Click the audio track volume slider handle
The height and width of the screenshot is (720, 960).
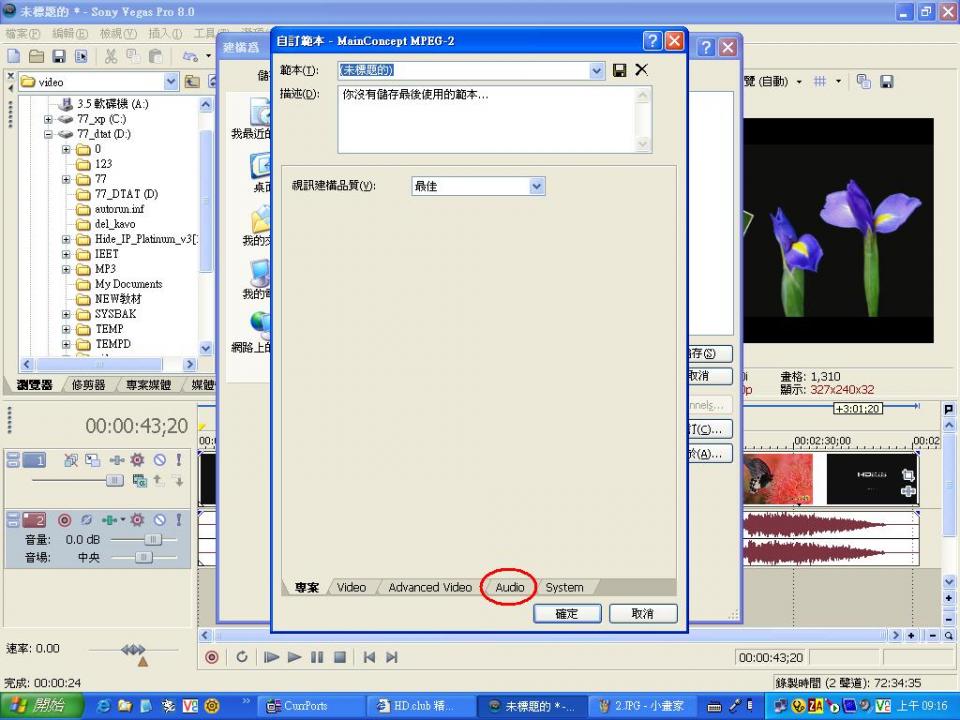pyautogui.click(x=152, y=539)
